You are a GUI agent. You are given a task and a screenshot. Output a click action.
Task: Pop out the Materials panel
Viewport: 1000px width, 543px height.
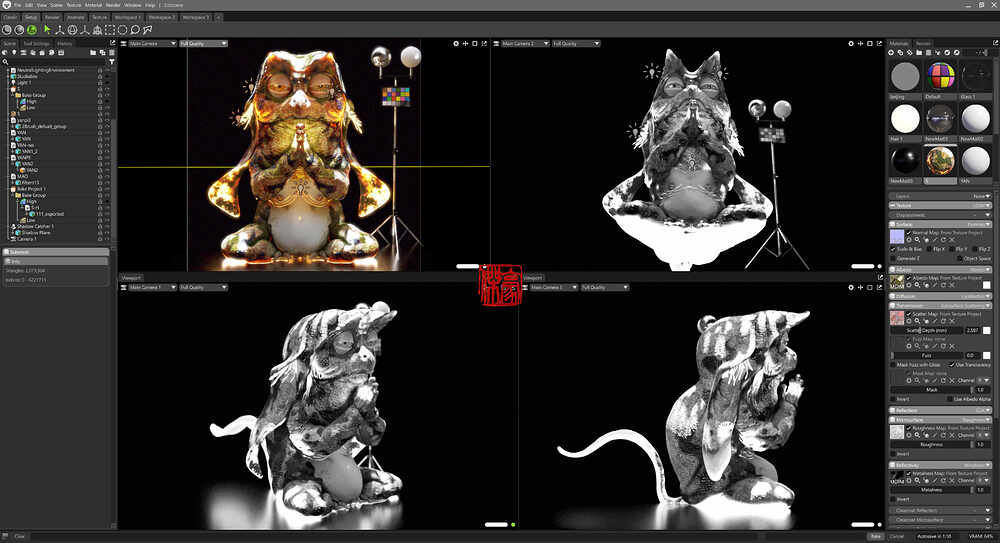click(x=996, y=43)
